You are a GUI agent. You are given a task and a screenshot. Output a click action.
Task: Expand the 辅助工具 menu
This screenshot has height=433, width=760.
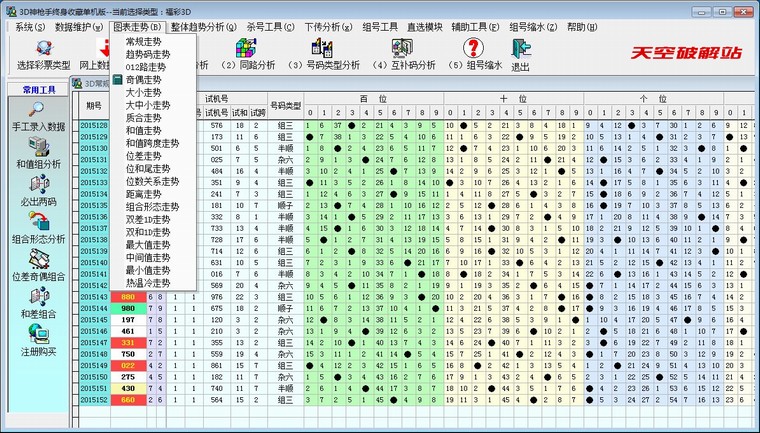[476, 26]
